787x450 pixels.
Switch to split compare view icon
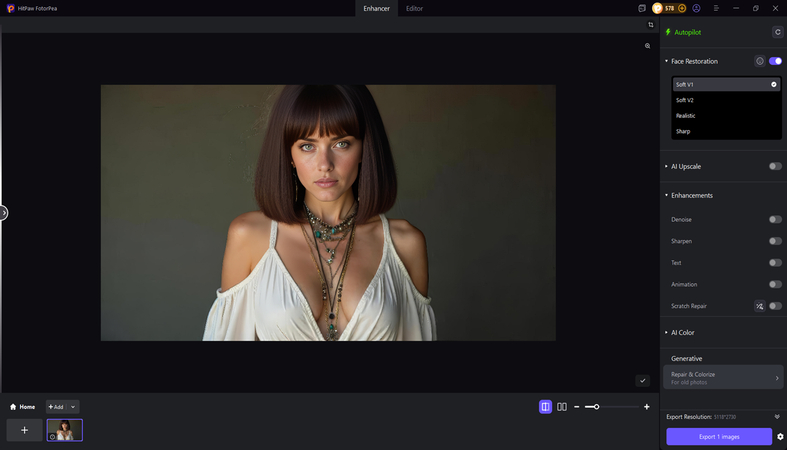[546, 407]
